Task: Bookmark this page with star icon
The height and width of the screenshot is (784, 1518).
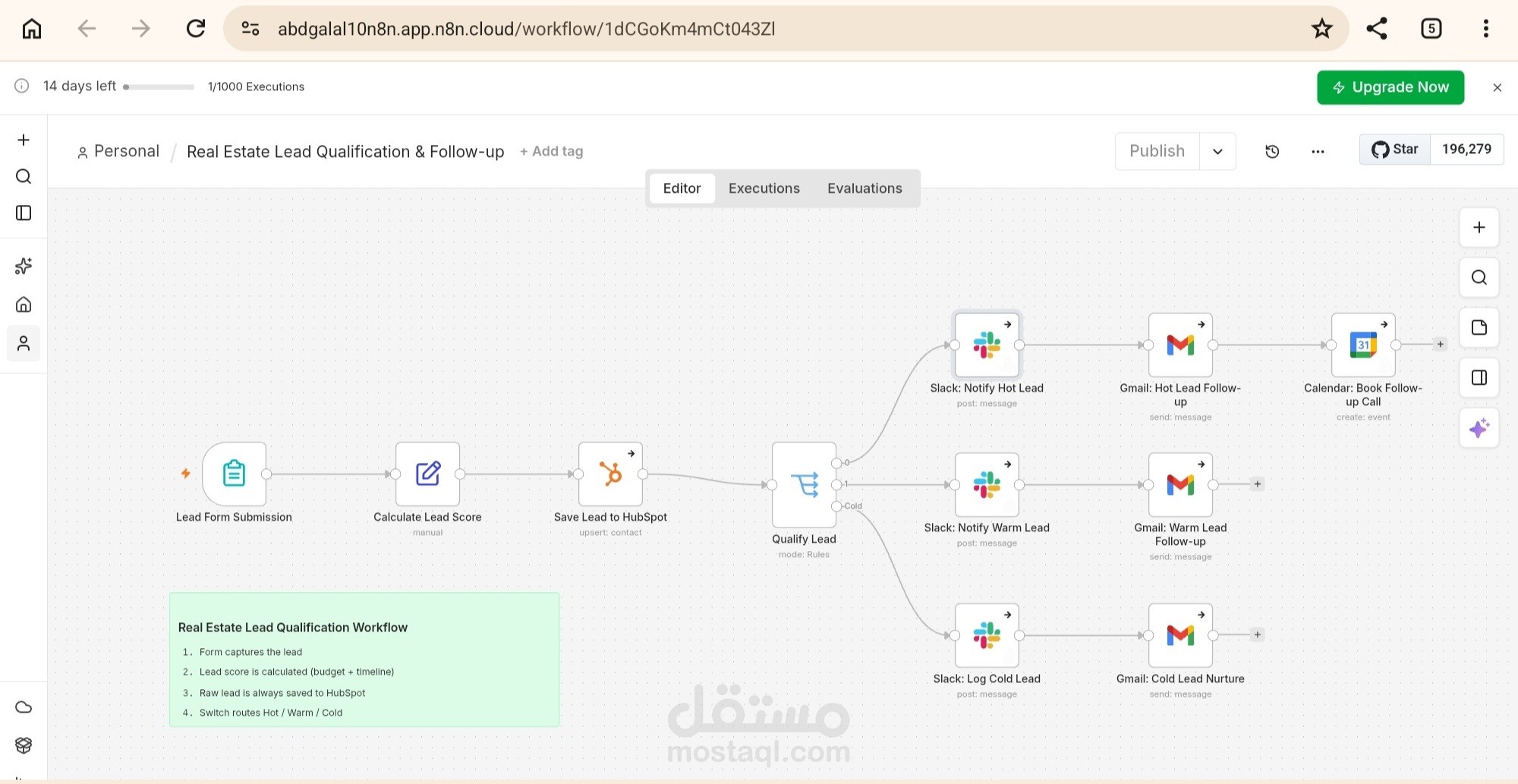Action: pos(1322,29)
